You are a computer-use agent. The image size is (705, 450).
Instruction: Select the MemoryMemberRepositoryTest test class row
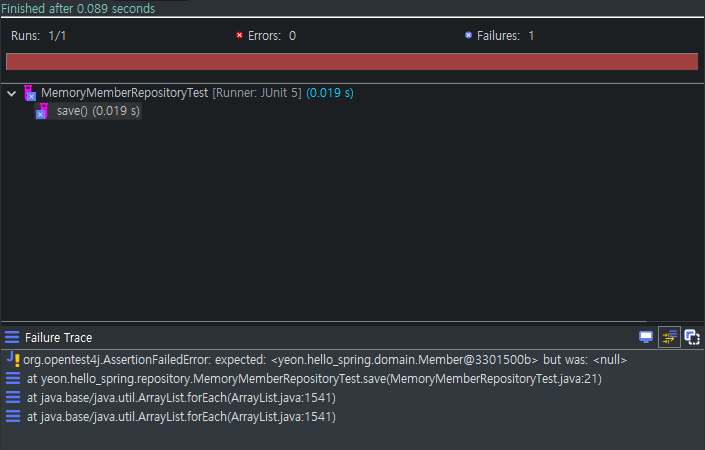click(189, 93)
